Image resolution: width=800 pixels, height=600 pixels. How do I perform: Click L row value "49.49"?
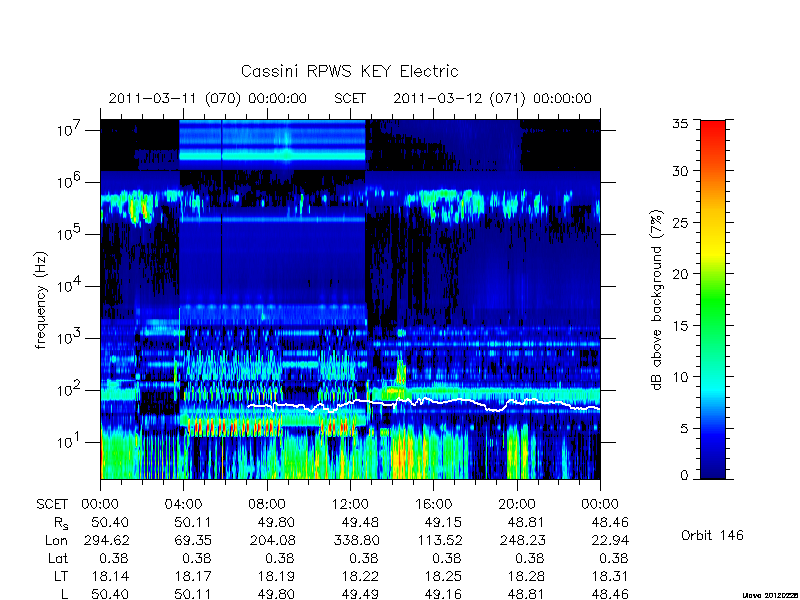[x=360, y=594]
